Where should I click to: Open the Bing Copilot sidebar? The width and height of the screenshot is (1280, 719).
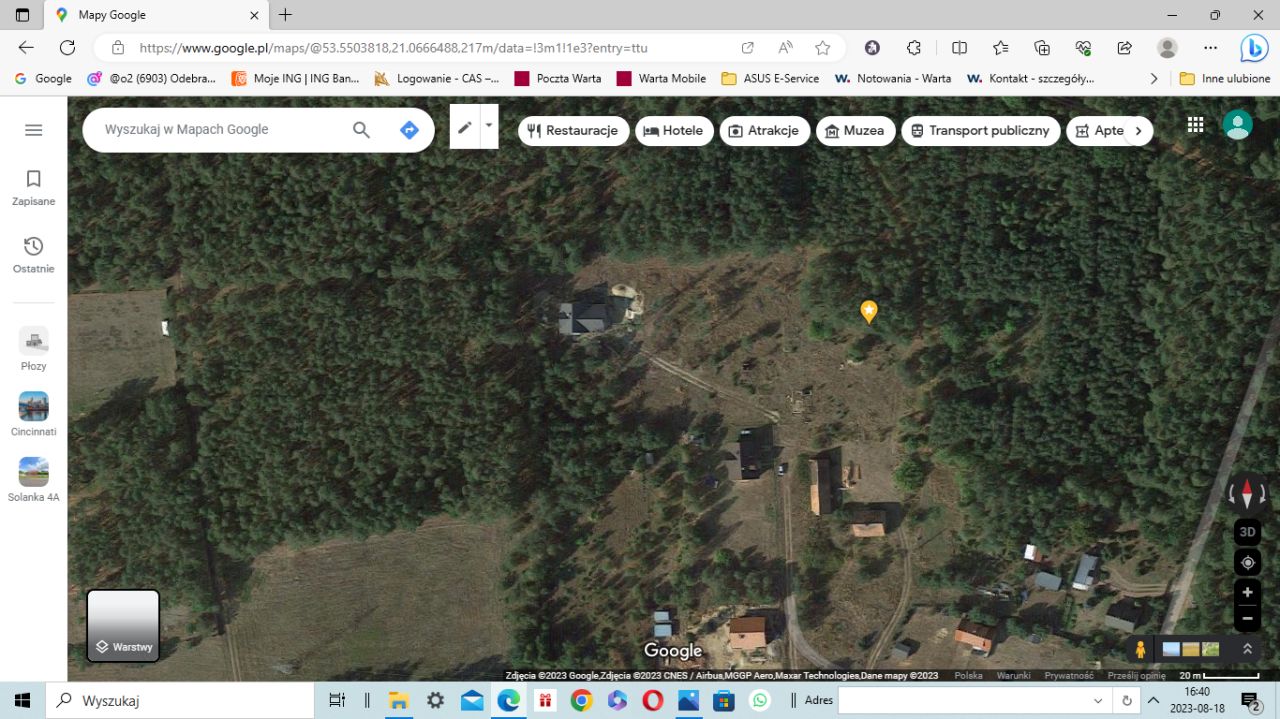coord(1254,47)
